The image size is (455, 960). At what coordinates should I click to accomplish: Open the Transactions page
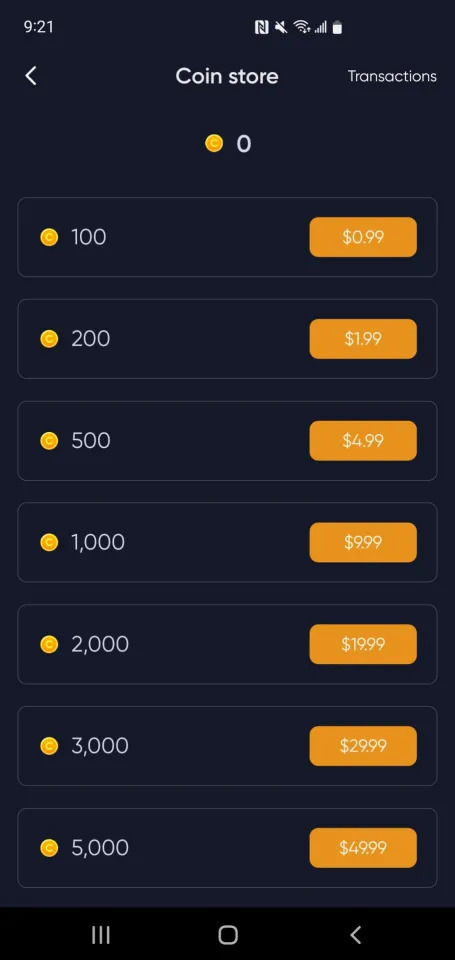[392, 76]
